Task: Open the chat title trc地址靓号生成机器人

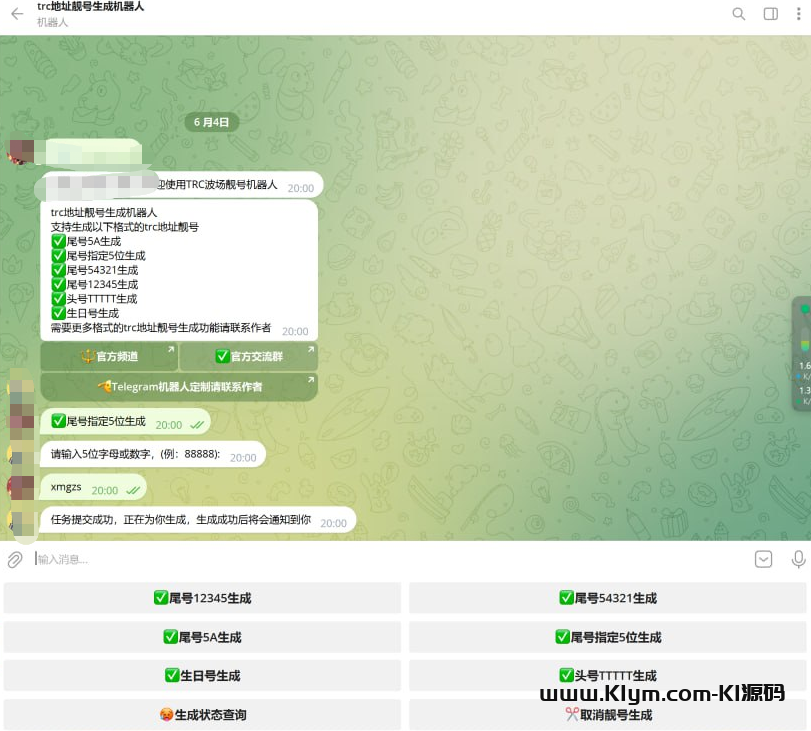Action: click(x=91, y=7)
